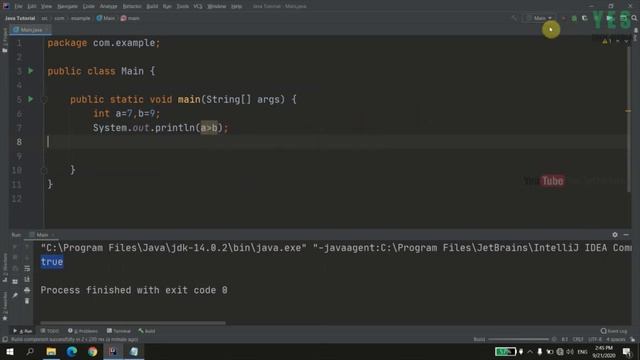
Task: Click tool window quick-access icon in status bar
Action: 5,339
